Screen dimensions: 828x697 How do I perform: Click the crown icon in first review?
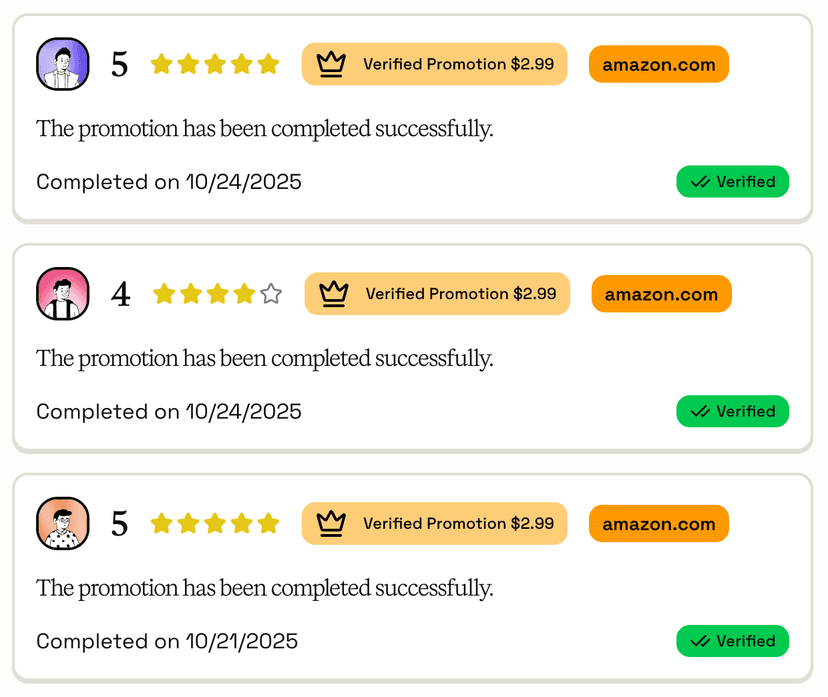[331, 64]
